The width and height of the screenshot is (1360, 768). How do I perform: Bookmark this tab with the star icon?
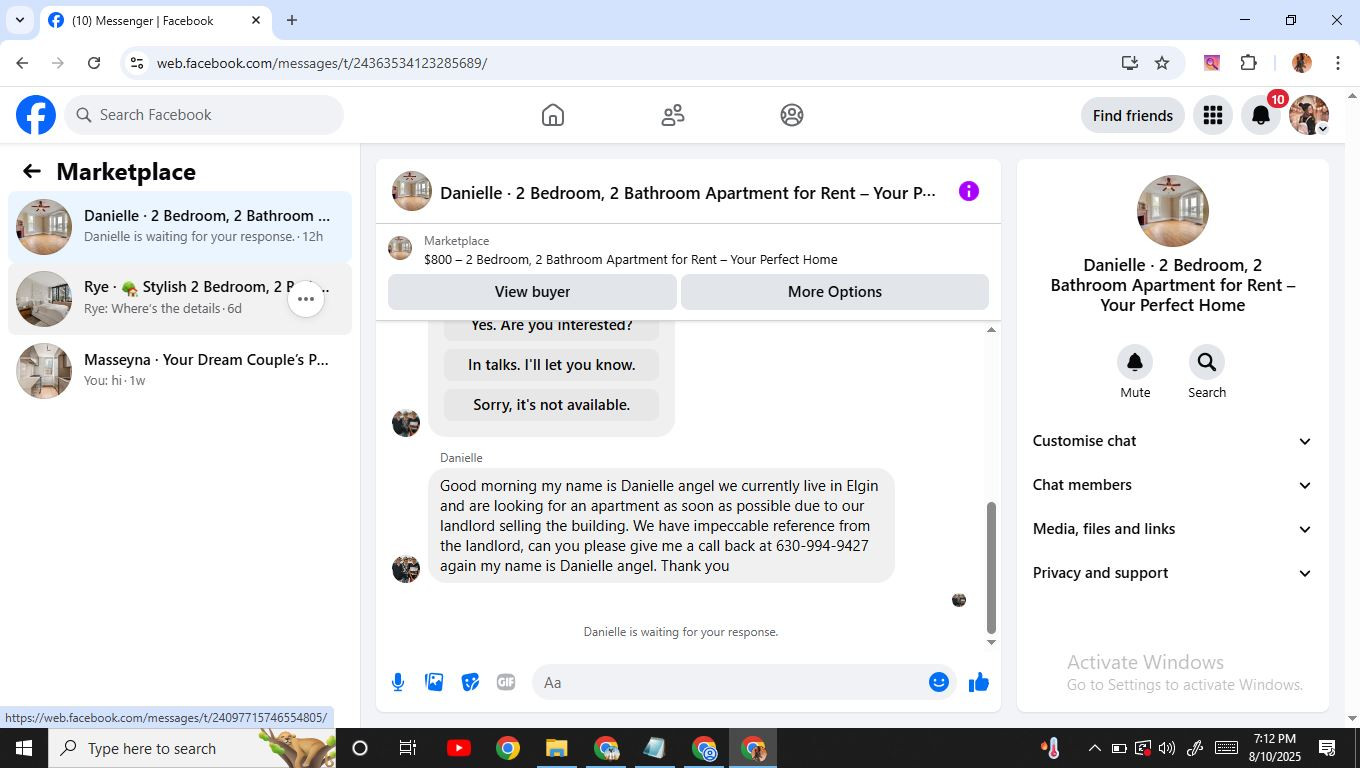[x=1162, y=63]
